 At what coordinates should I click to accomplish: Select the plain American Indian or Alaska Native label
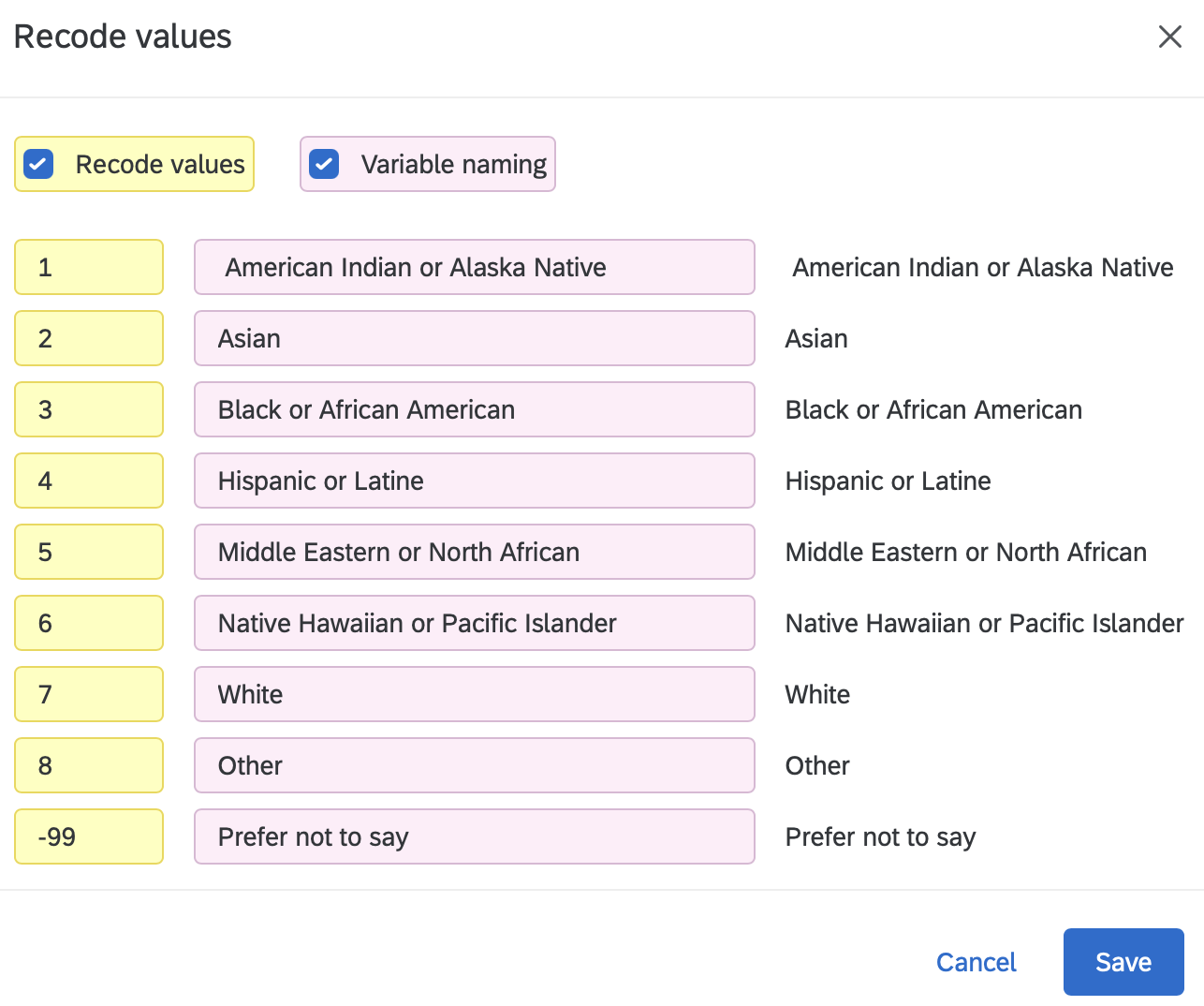coord(983,267)
